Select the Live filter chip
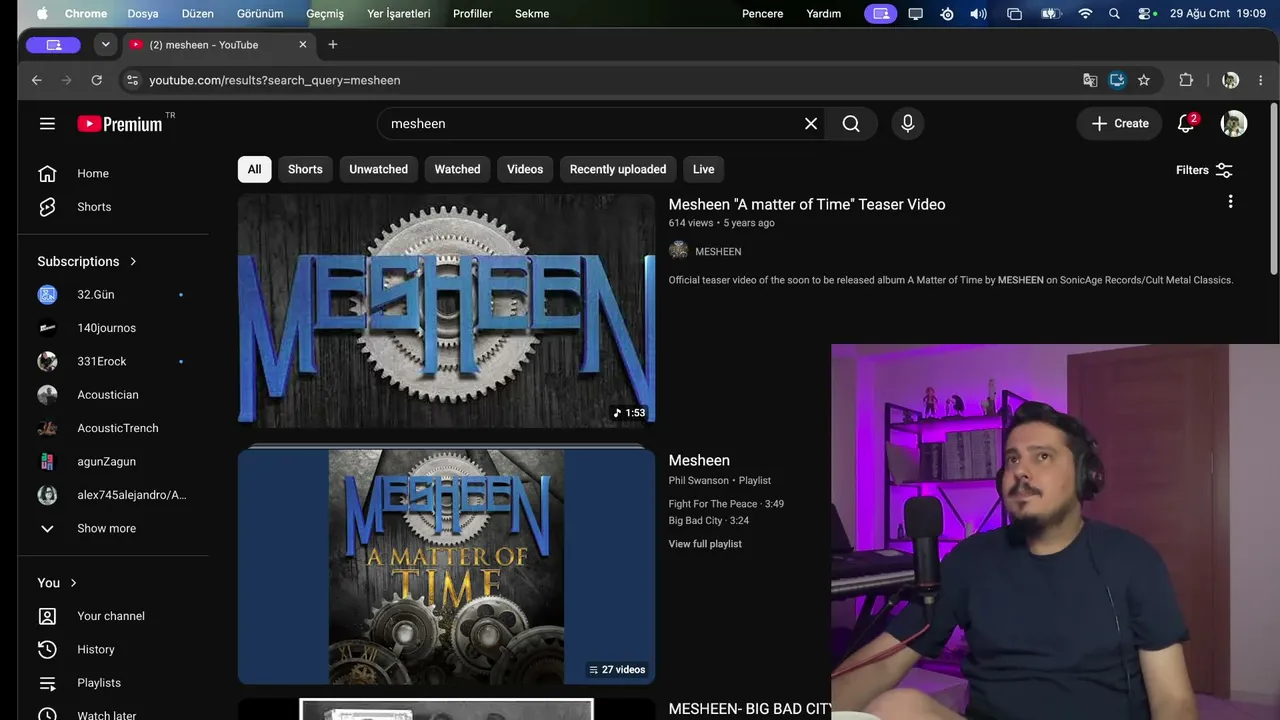This screenshot has height=720, width=1280. coord(704,169)
